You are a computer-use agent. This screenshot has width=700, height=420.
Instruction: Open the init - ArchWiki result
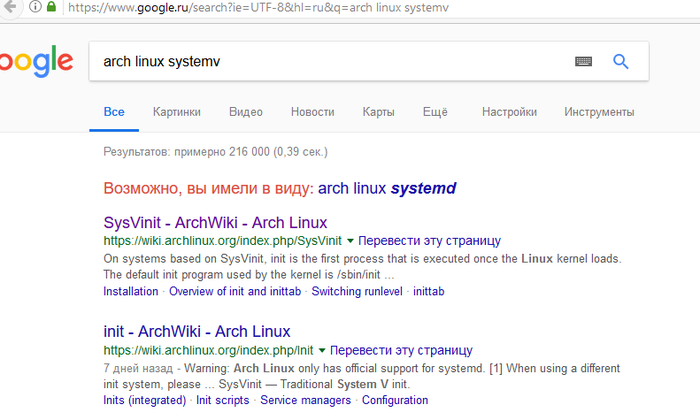click(x=197, y=332)
